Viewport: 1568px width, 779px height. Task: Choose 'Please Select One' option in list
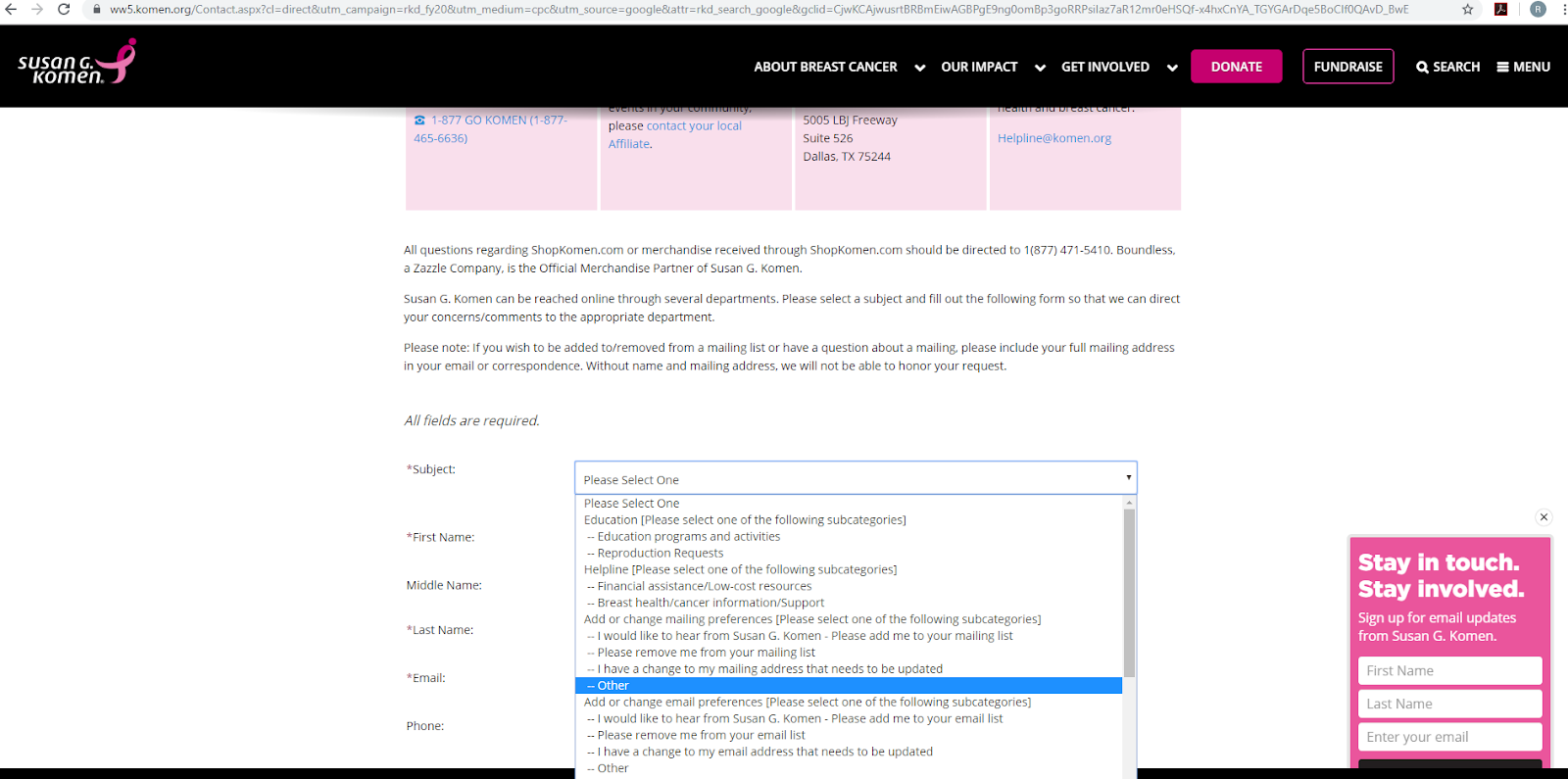(849, 504)
